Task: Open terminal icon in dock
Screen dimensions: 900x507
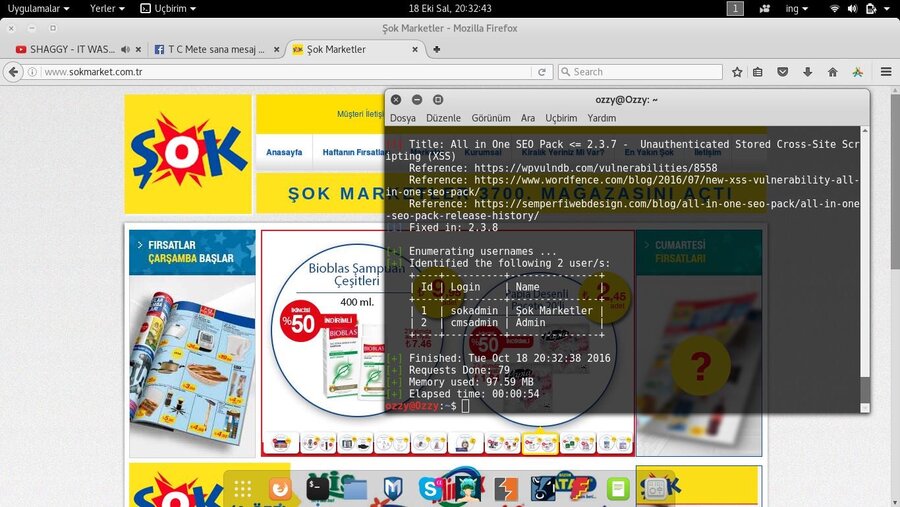Action: [x=317, y=489]
